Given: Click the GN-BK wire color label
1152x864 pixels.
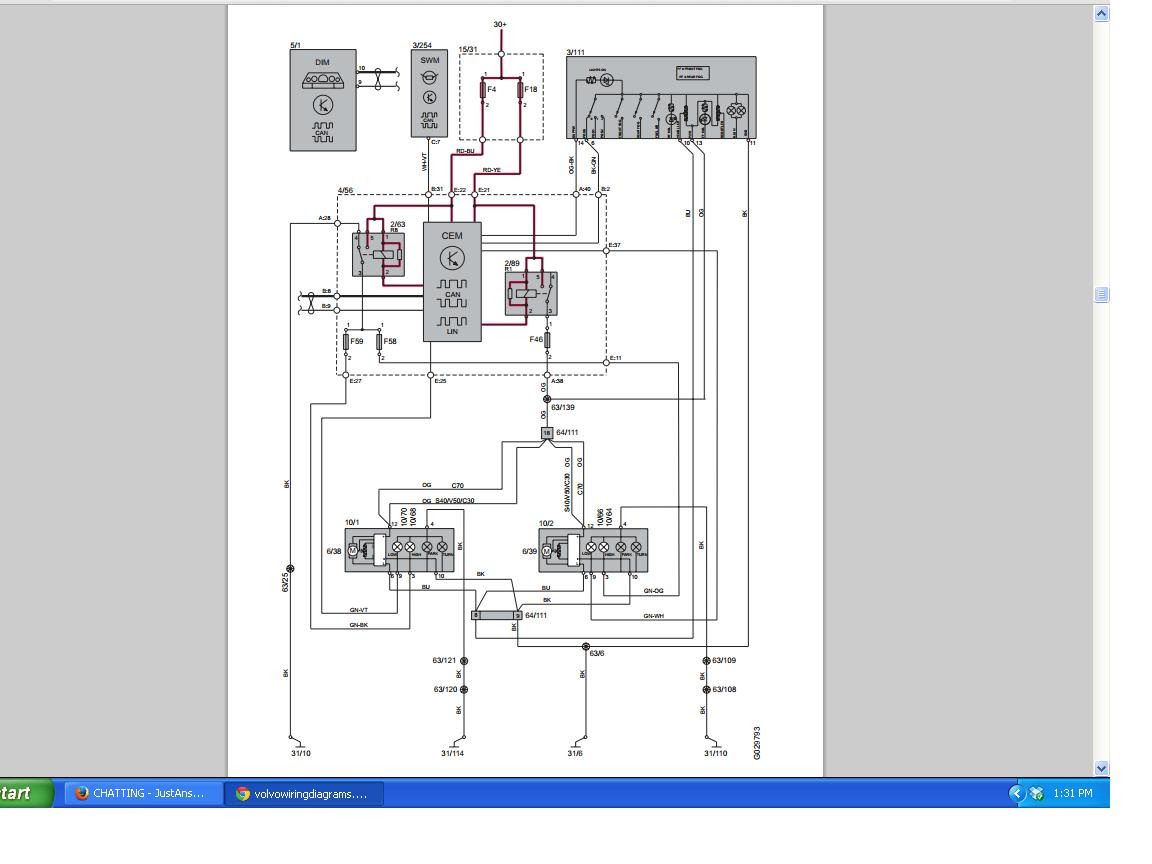Looking at the screenshot, I should click(x=359, y=625).
